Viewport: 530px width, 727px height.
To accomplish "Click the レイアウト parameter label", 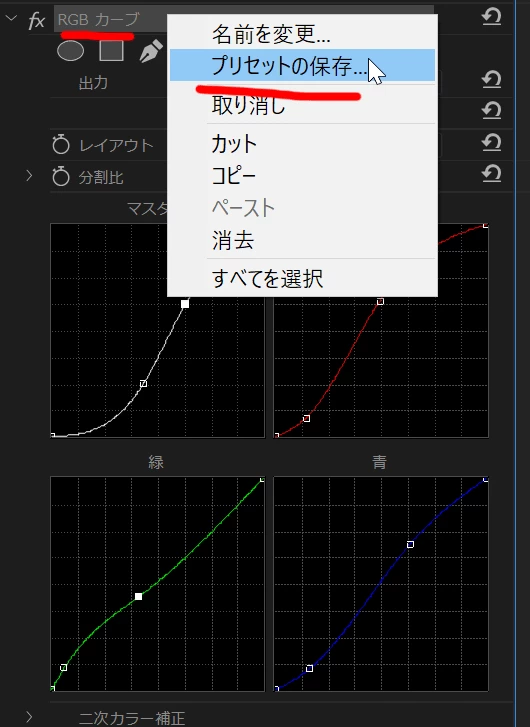I will click(x=116, y=145).
